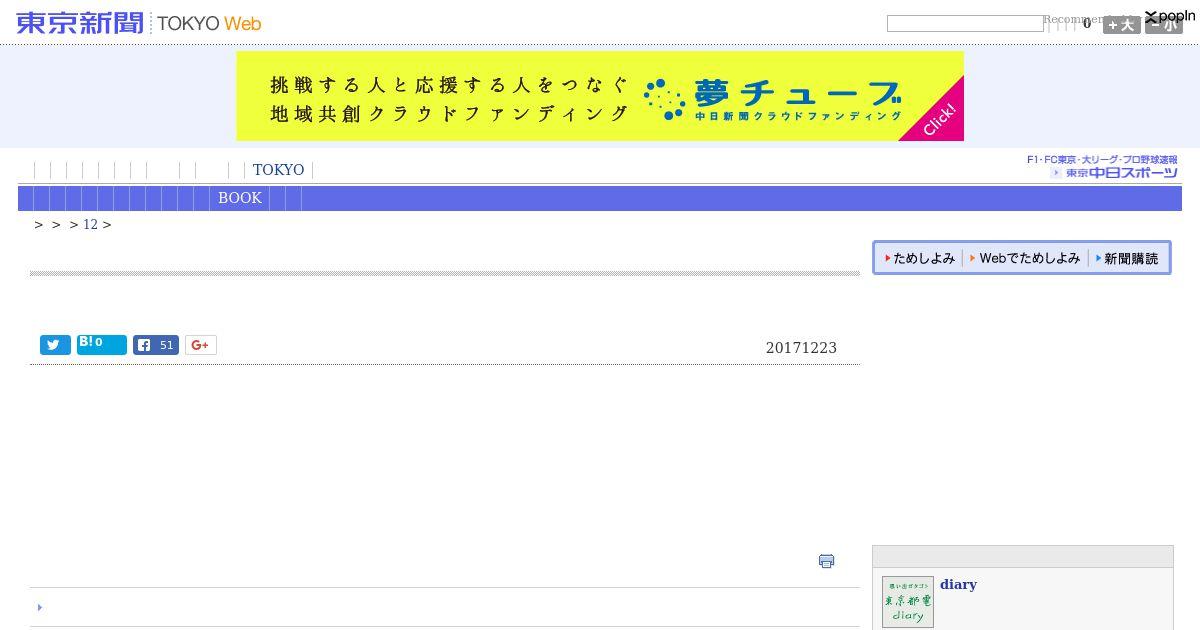Viewport: 1200px width, 630px height.
Task: Click the ためしよみ trial reading link
Action: tap(920, 258)
